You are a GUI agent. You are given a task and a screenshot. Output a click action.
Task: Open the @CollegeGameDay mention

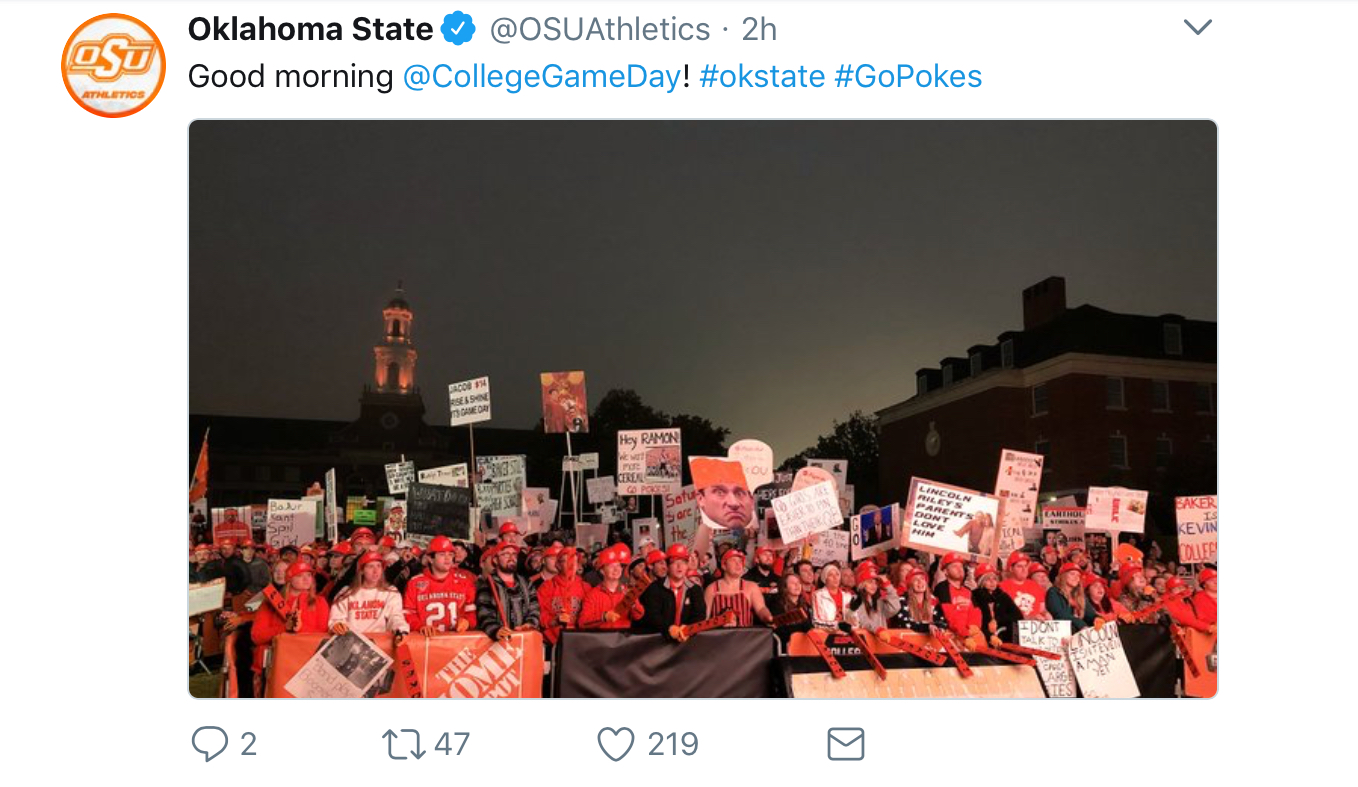pos(541,77)
